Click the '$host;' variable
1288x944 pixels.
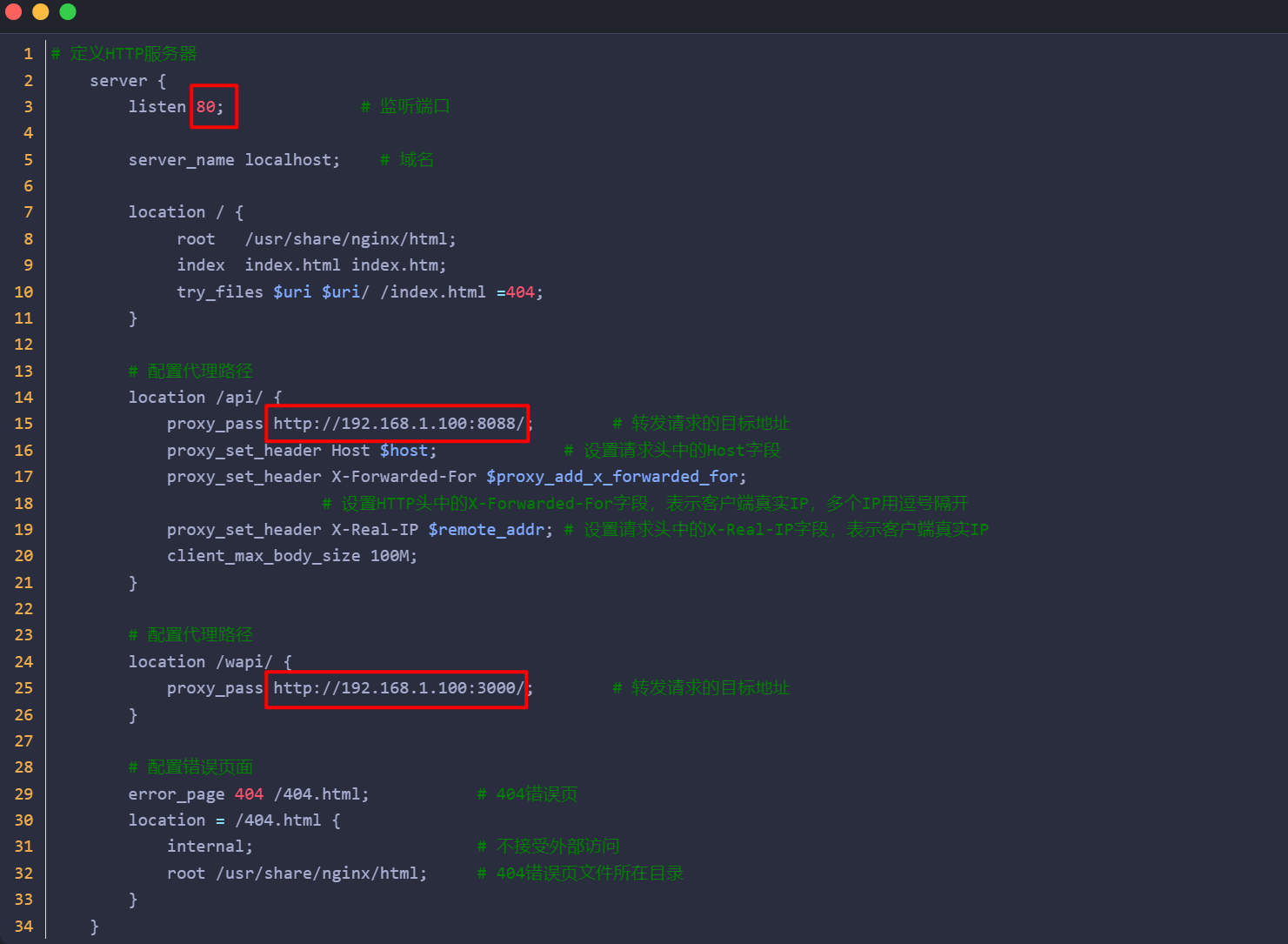[409, 450]
